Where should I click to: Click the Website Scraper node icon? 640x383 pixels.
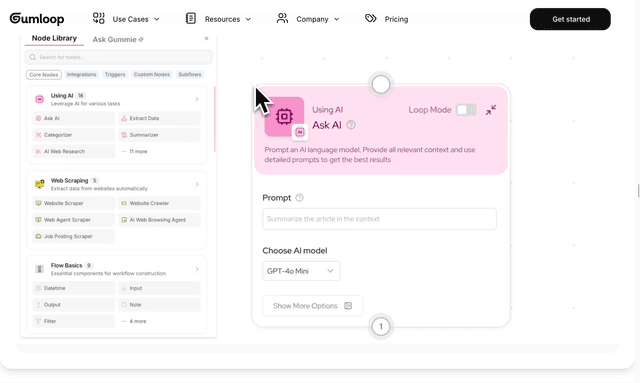tap(38, 203)
